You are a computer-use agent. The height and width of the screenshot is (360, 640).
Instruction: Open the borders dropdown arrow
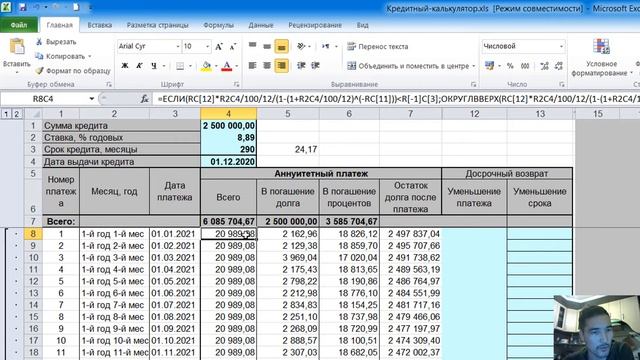pyautogui.click(x=190, y=66)
